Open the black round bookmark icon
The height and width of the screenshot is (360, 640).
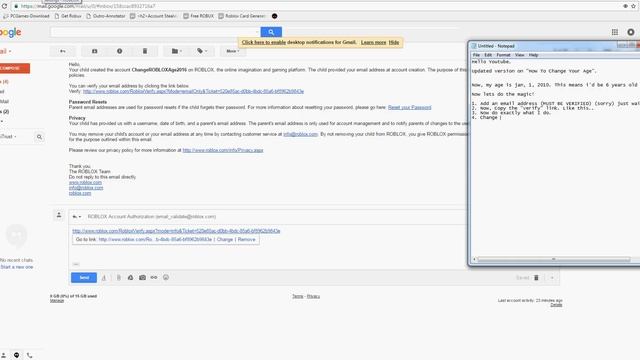pos(275,16)
